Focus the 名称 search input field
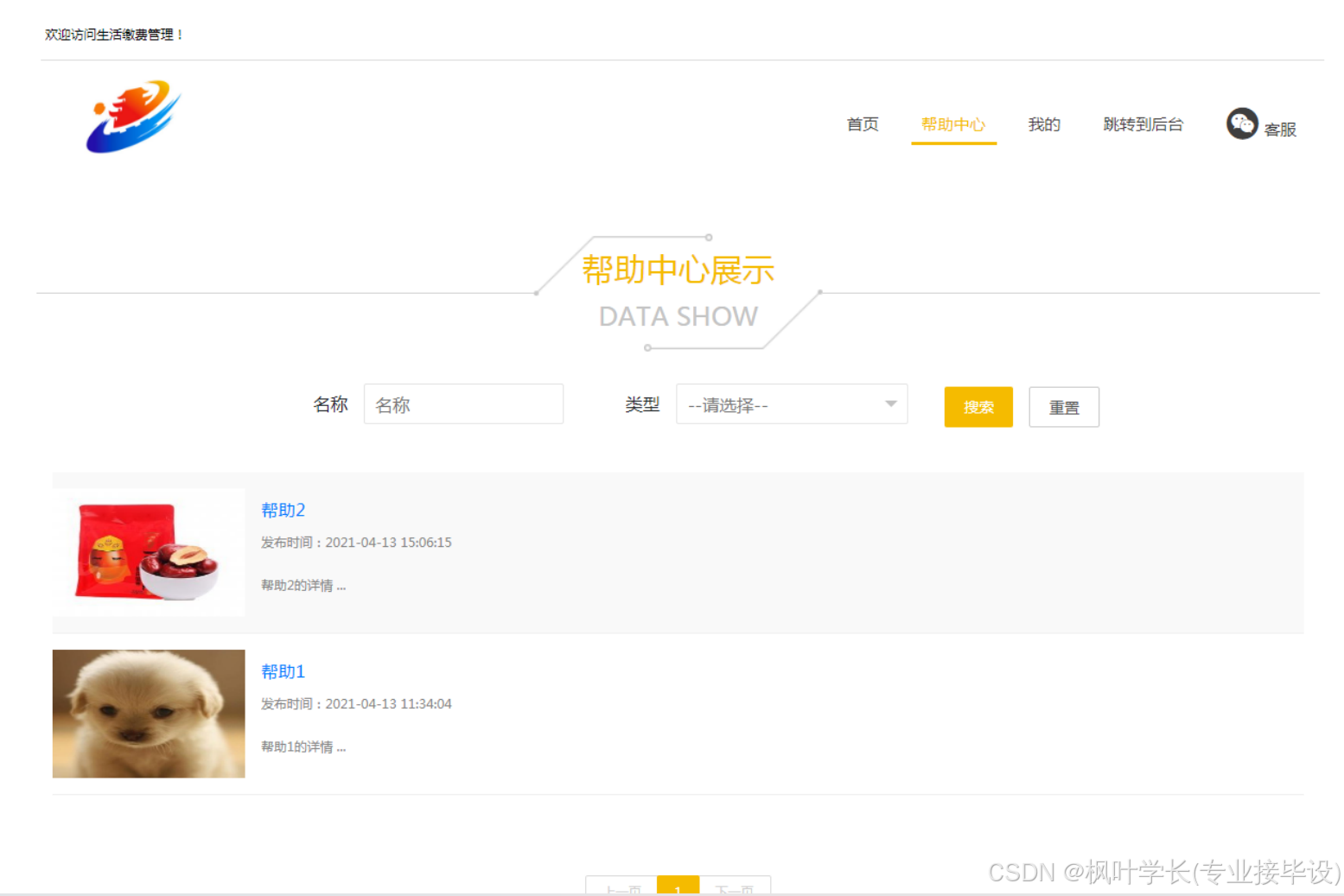 pyautogui.click(x=463, y=404)
